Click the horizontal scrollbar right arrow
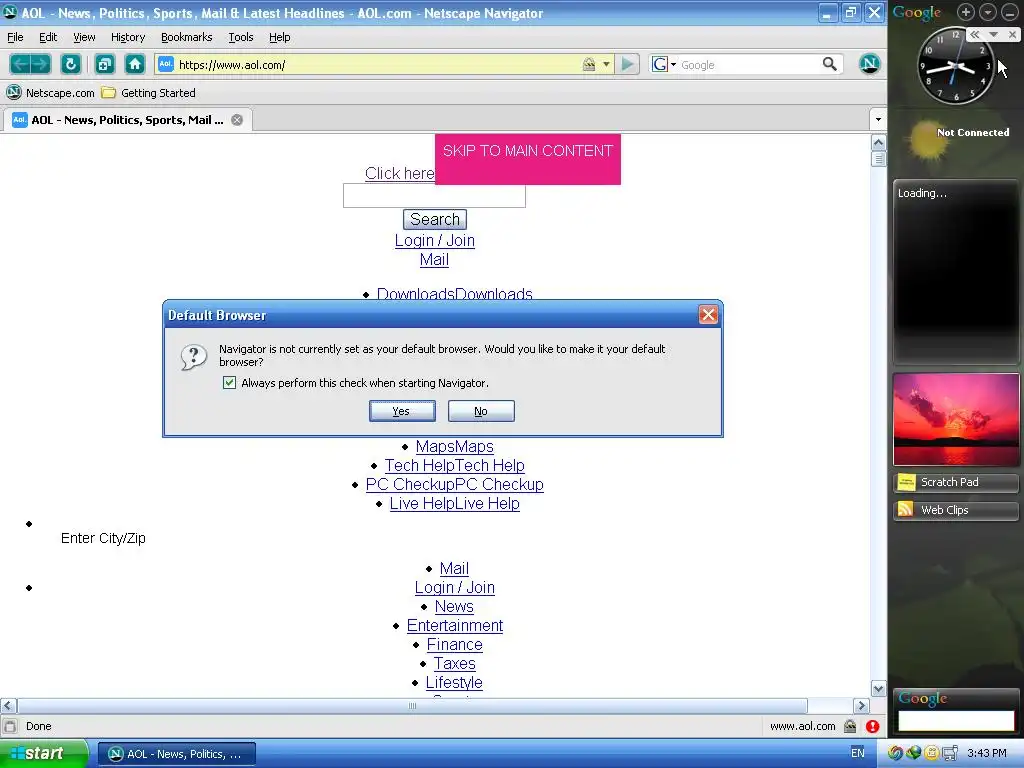The width and height of the screenshot is (1024, 768). tap(861, 705)
